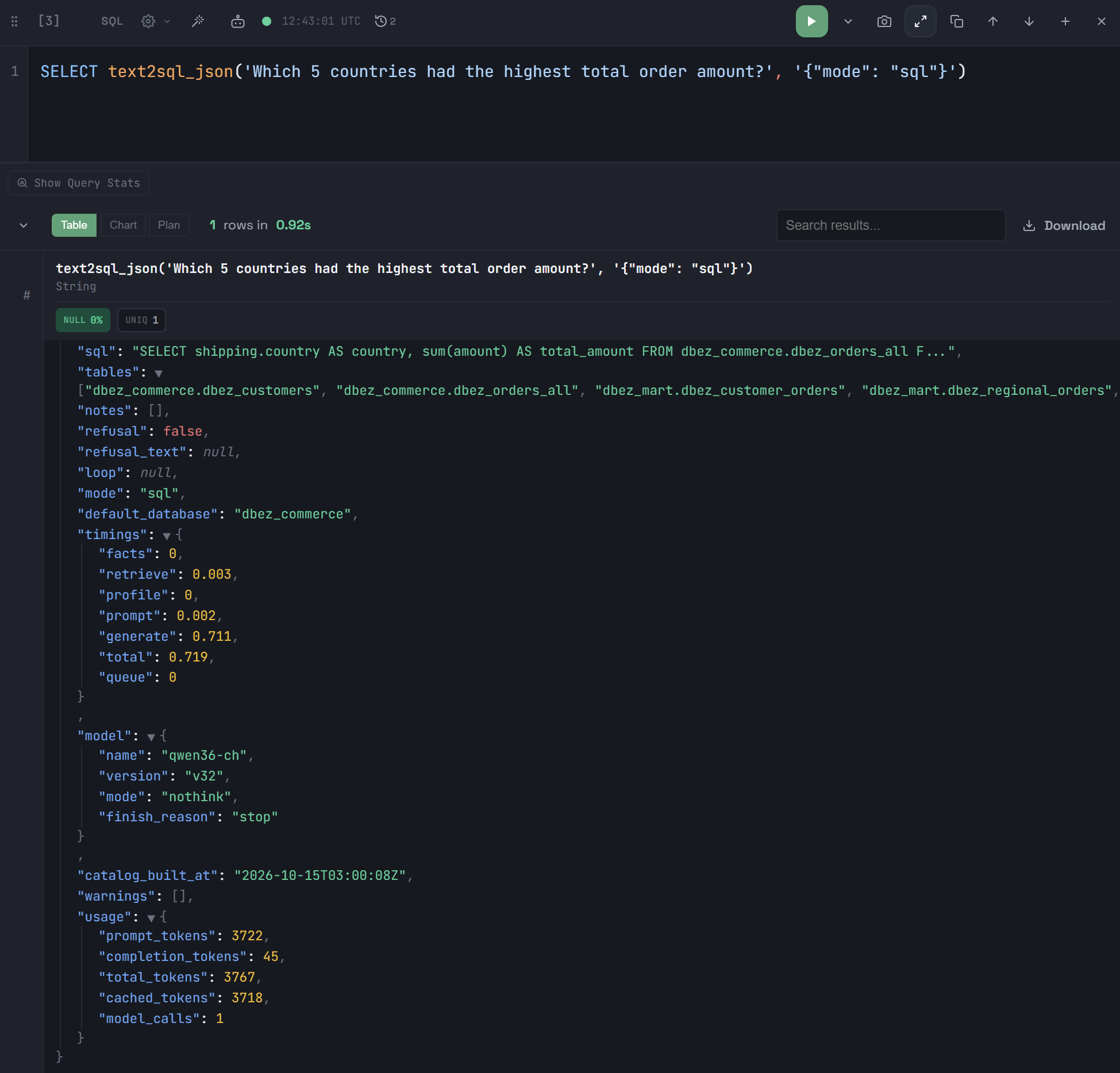Move cell down with the down arrow
This screenshot has height=1073, width=1120.
1029,21
